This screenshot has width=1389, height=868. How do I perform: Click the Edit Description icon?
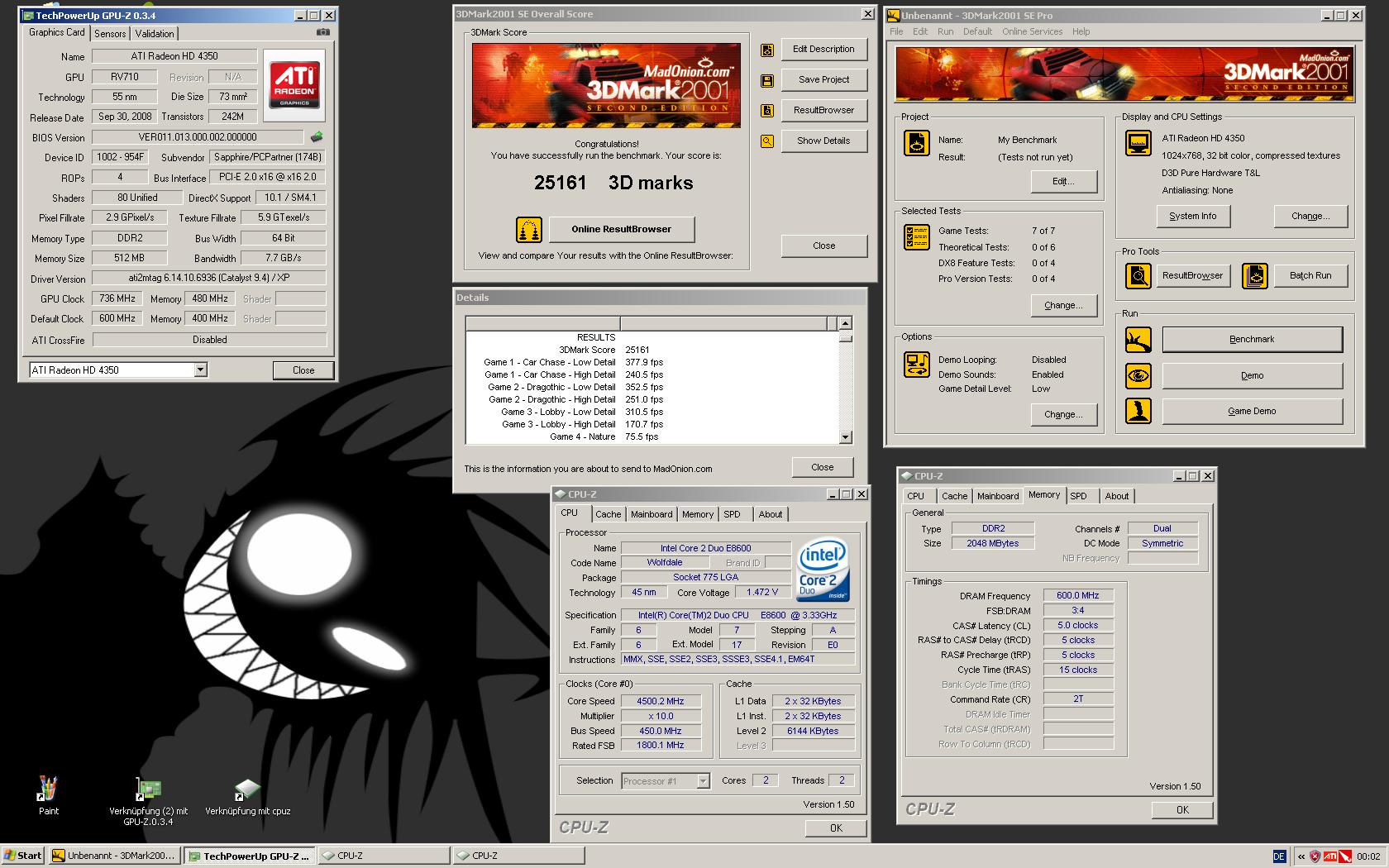767,50
